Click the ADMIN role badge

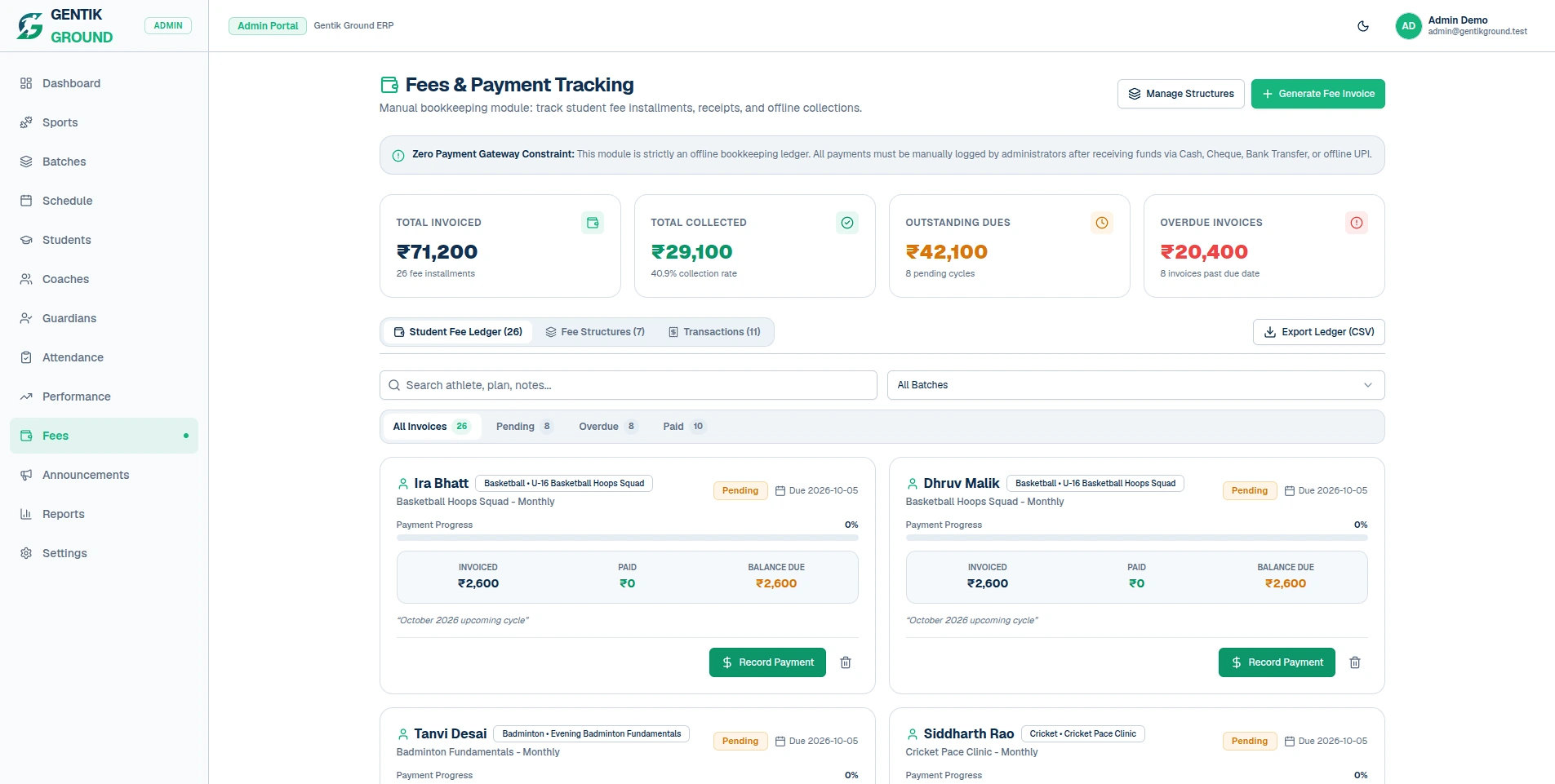click(x=168, y=26)
